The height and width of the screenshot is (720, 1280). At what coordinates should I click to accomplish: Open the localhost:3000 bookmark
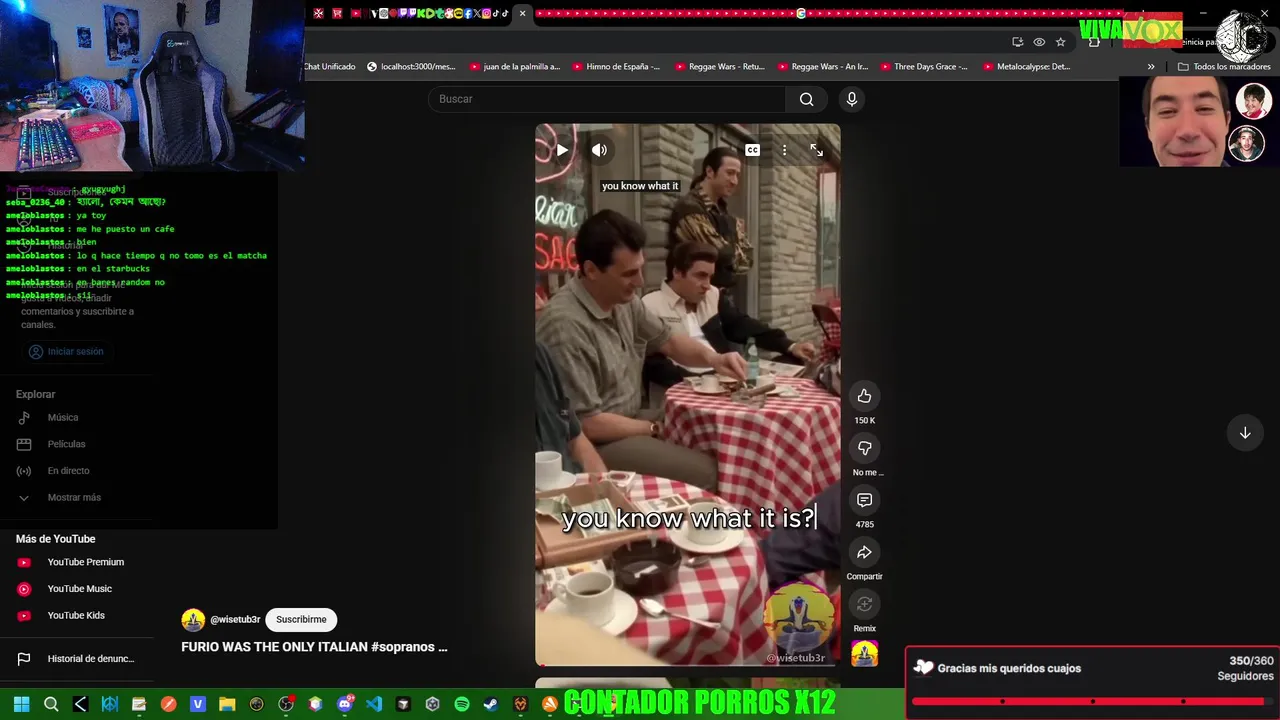(x=410, y=67)
